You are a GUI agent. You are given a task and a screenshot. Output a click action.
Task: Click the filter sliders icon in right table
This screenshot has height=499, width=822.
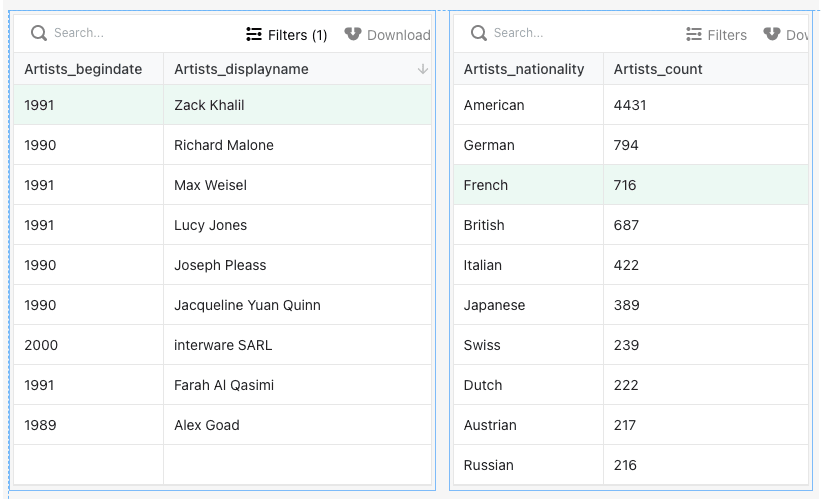click(x=694, y=34)
